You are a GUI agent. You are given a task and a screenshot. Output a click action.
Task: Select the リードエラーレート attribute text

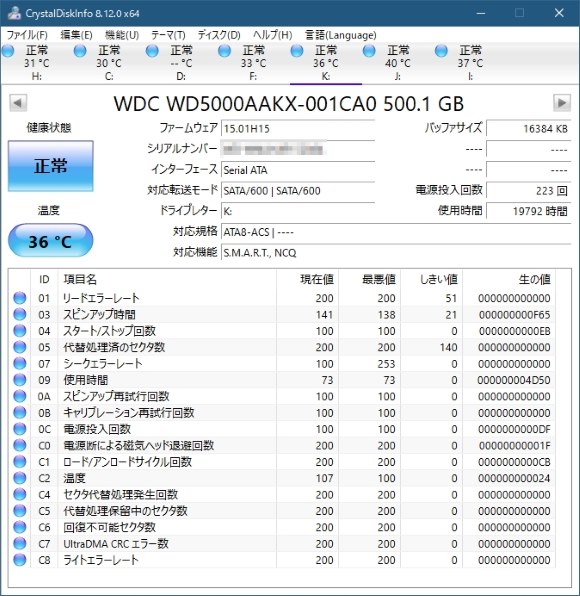tap(101, 298)
